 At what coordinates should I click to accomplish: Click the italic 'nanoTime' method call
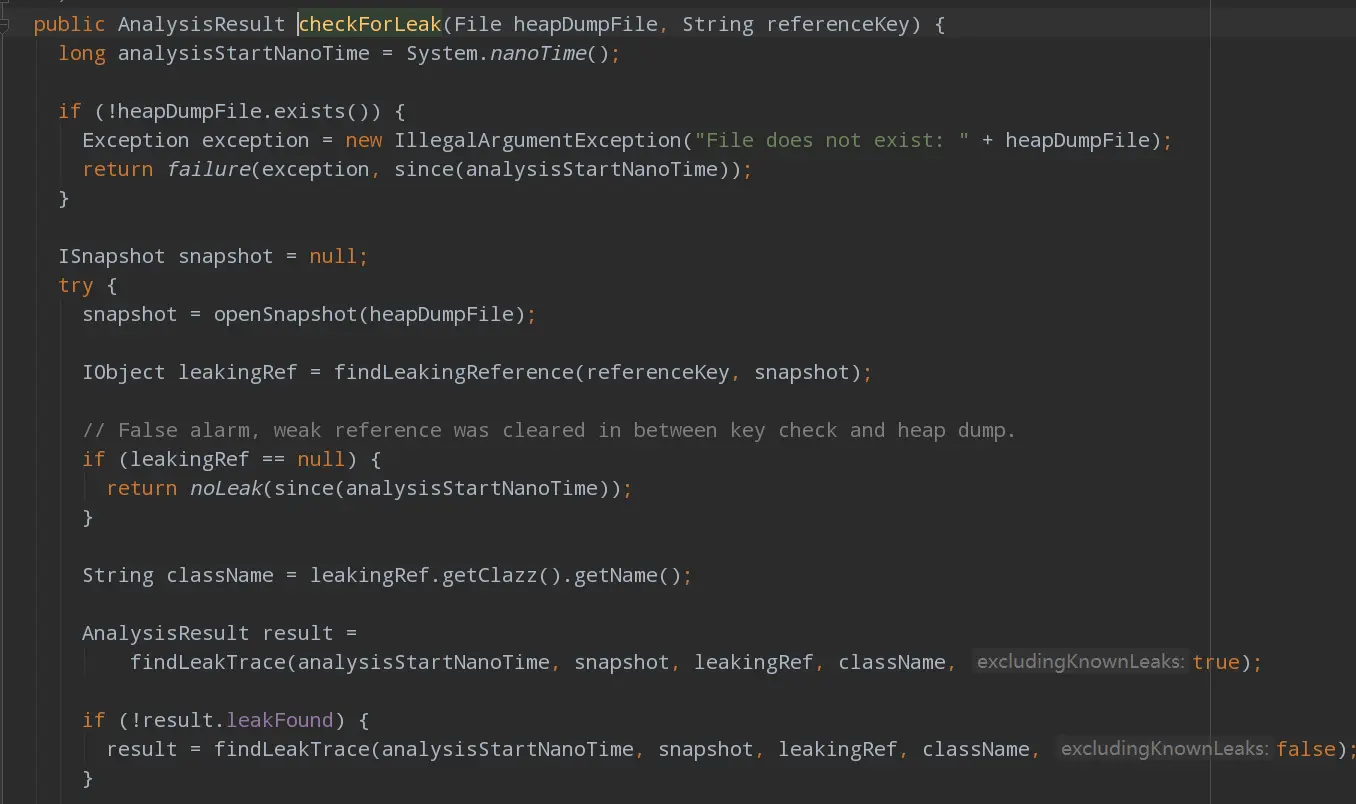click(538, 53)
